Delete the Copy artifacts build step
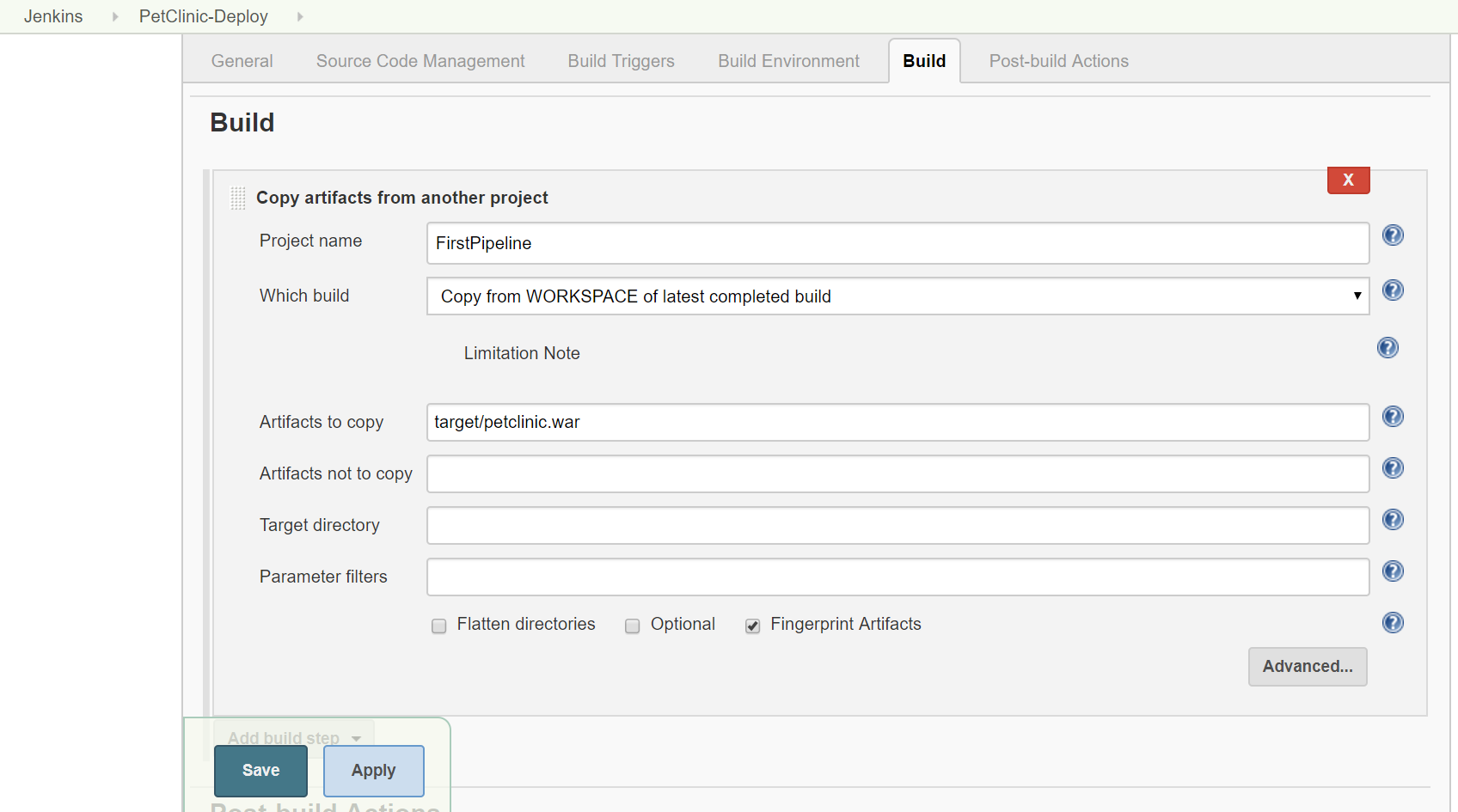The height and width of the screenshot is (812, 1458). tap(1348, 180)
